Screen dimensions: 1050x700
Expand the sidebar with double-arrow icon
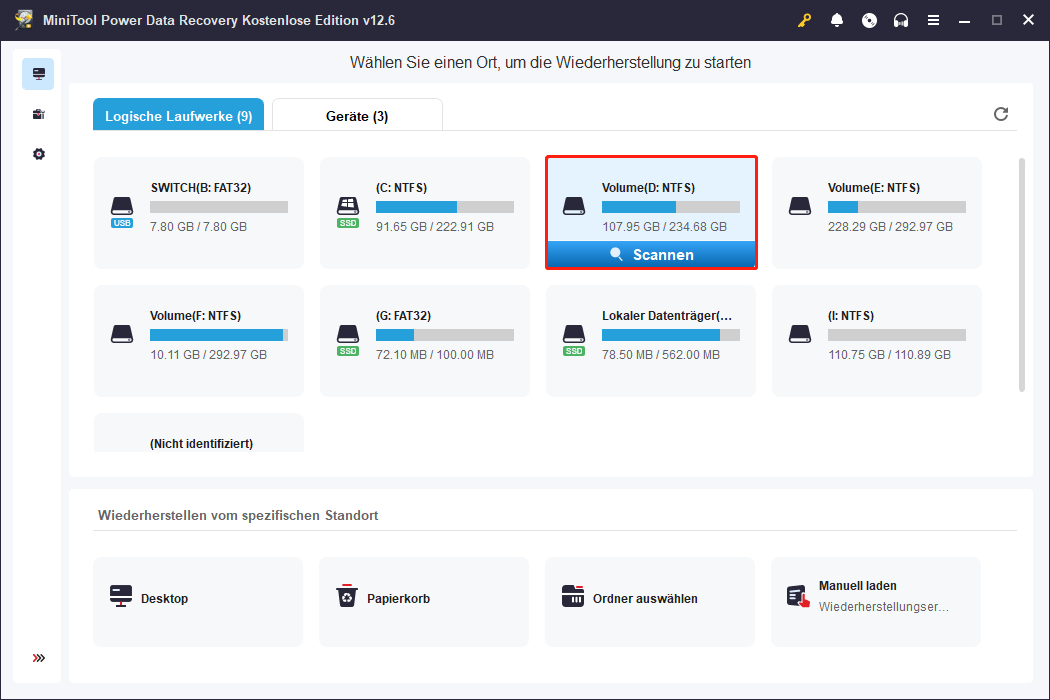(38, 658)
